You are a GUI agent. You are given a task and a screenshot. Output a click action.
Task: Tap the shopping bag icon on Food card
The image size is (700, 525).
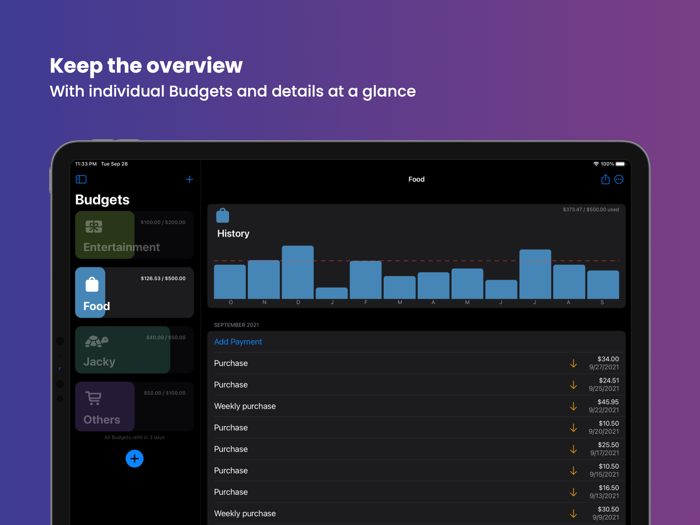(92, 284)
